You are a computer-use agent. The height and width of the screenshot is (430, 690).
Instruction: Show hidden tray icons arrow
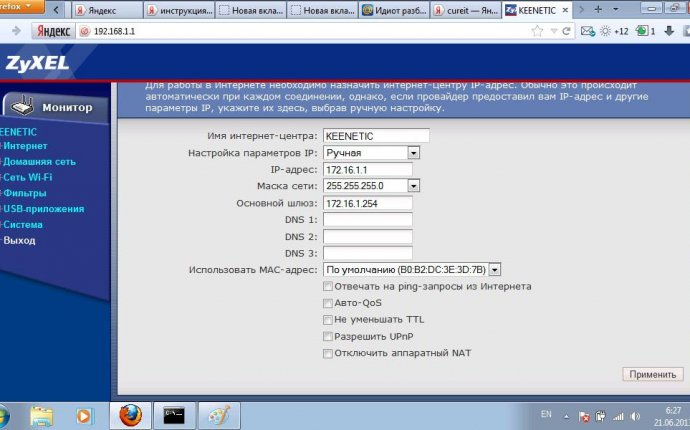566,416
